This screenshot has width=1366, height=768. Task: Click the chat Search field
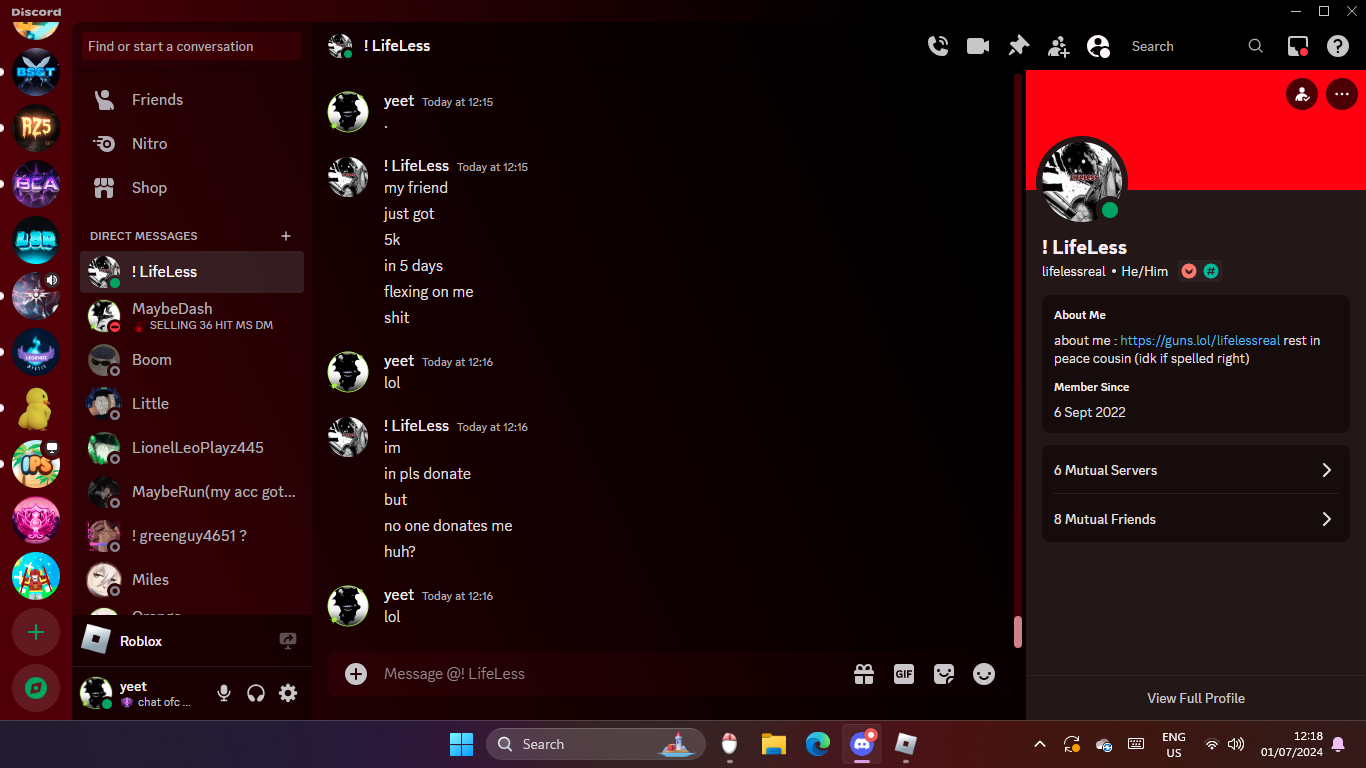click(x=1198, y=46)
